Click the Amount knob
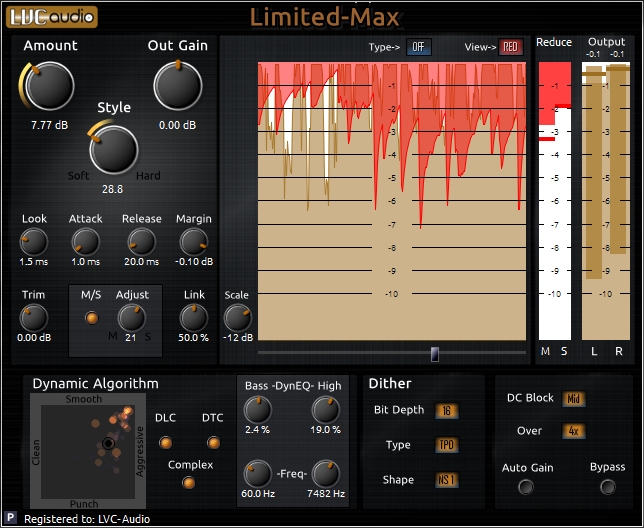Viewport: 644px width, 528px height. 49,88
